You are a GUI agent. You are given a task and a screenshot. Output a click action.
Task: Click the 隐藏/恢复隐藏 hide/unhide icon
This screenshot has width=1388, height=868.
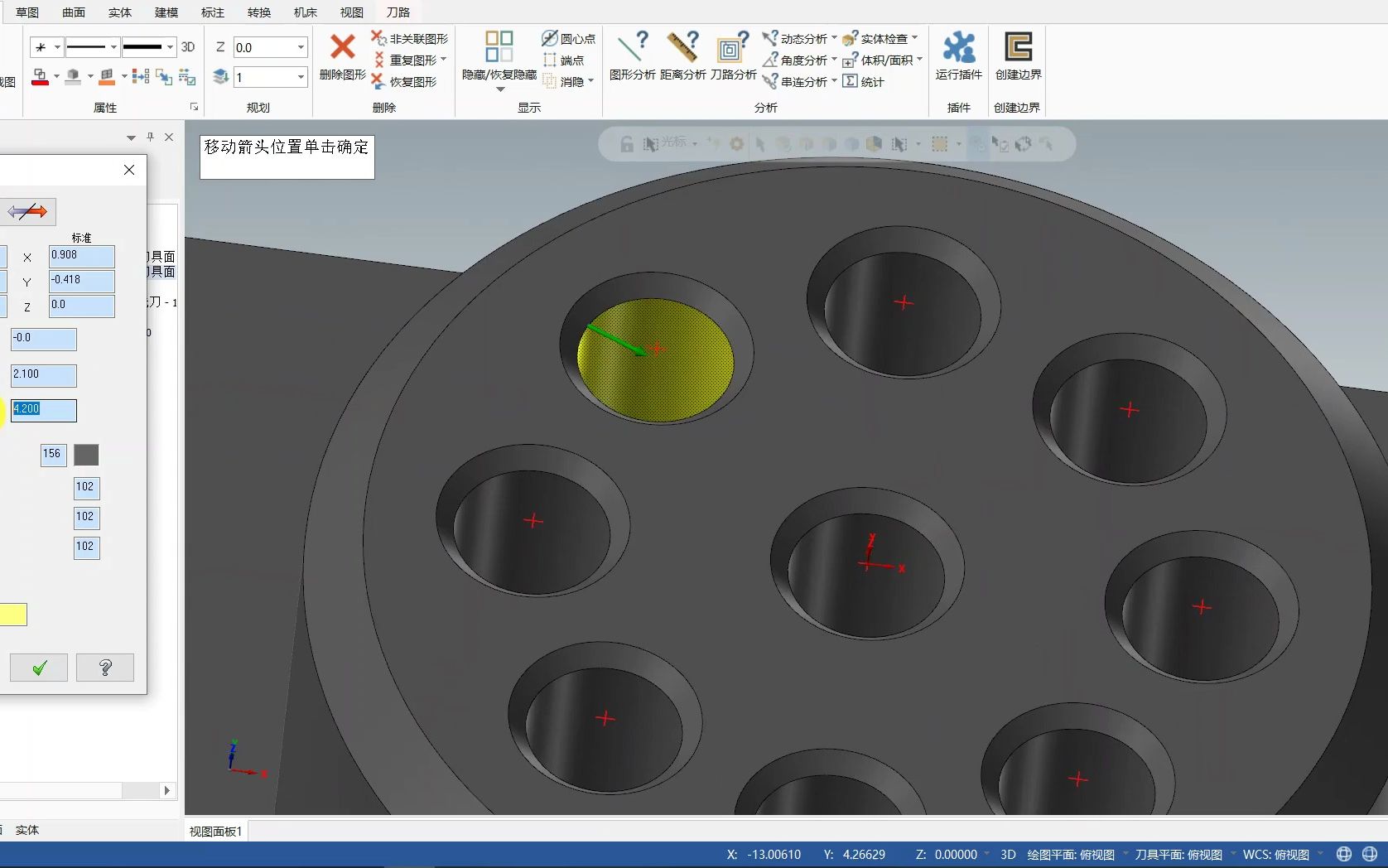(x=499, y=46)
